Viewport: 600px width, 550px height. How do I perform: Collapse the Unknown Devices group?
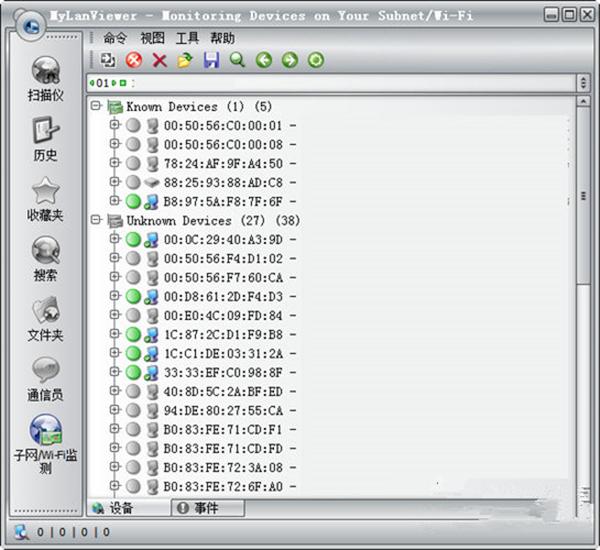click(x=96, y=220)
